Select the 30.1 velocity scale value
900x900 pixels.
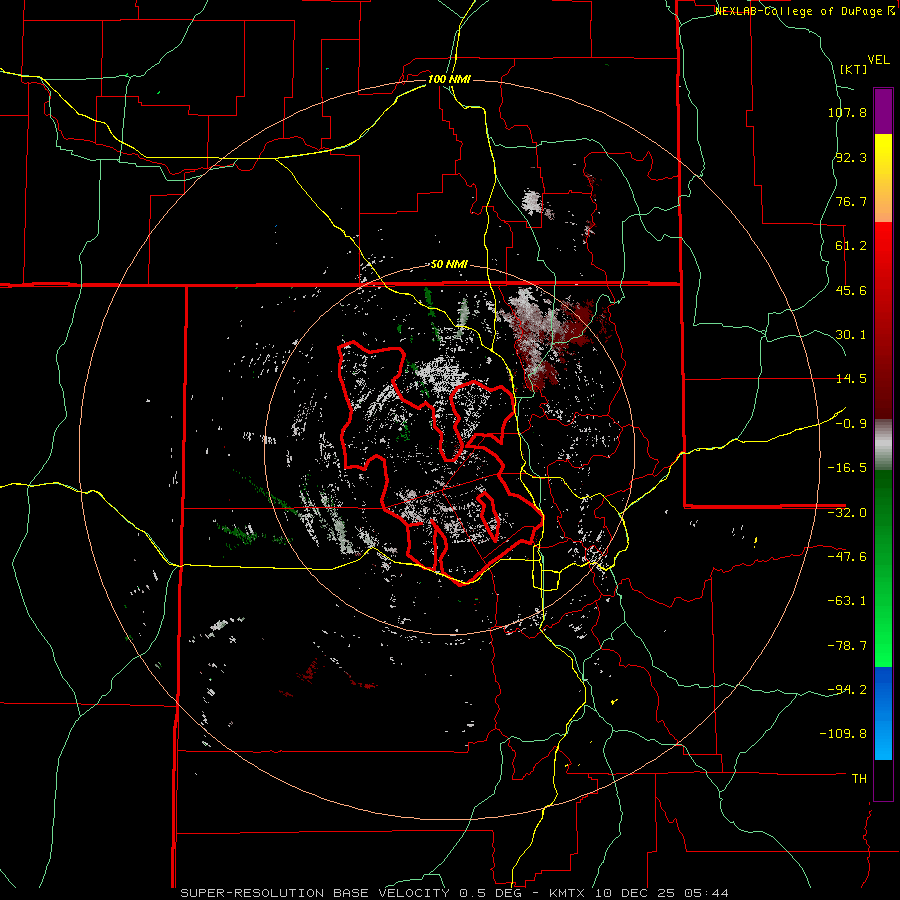point(851,335)
